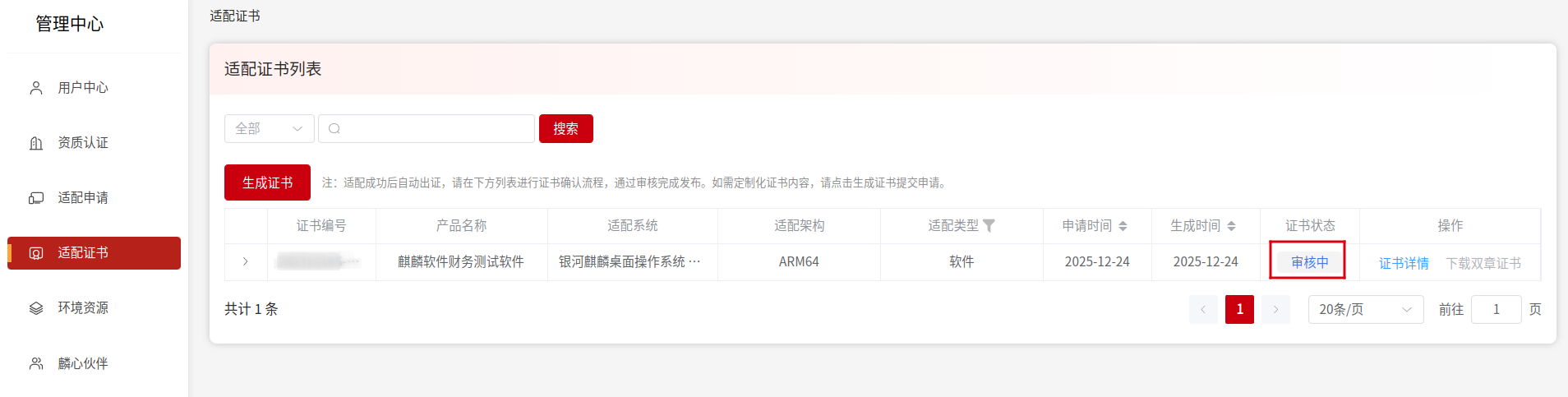Click the 资质认证 sidebar icon

point(36,143)
